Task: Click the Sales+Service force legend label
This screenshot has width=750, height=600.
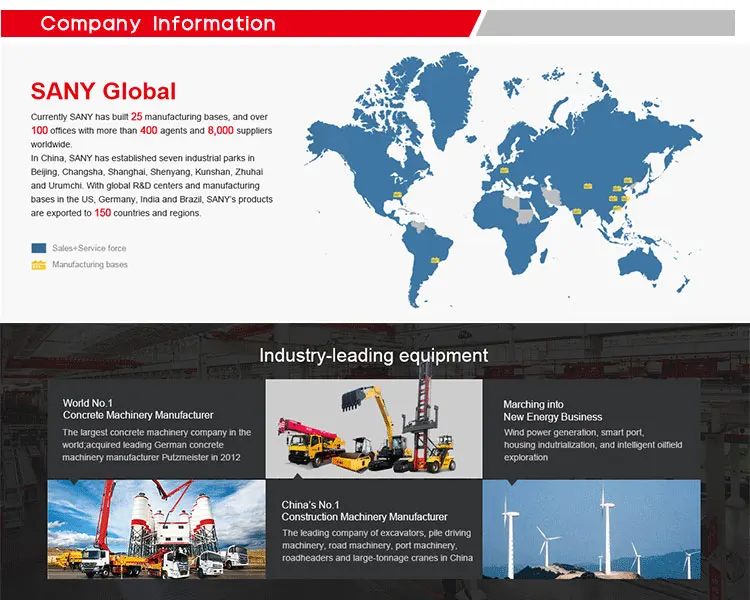Action: 89,248
